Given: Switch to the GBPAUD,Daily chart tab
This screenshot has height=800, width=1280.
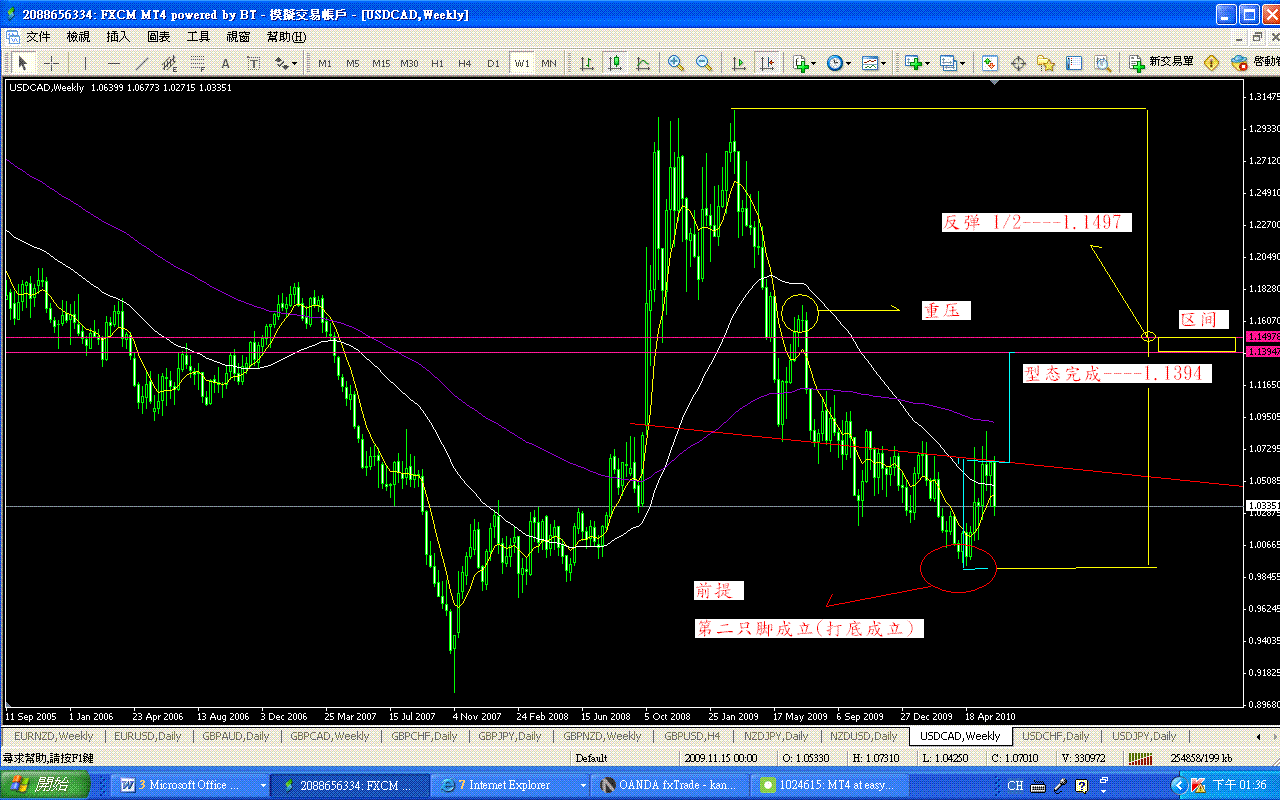Looking at the screenshot, I should pyautogui.click(x=235, y=736).
